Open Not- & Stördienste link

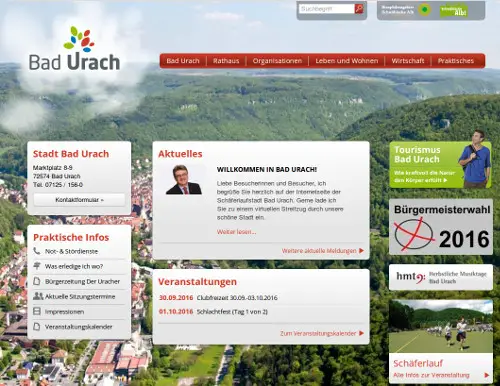tap(71, 251)
